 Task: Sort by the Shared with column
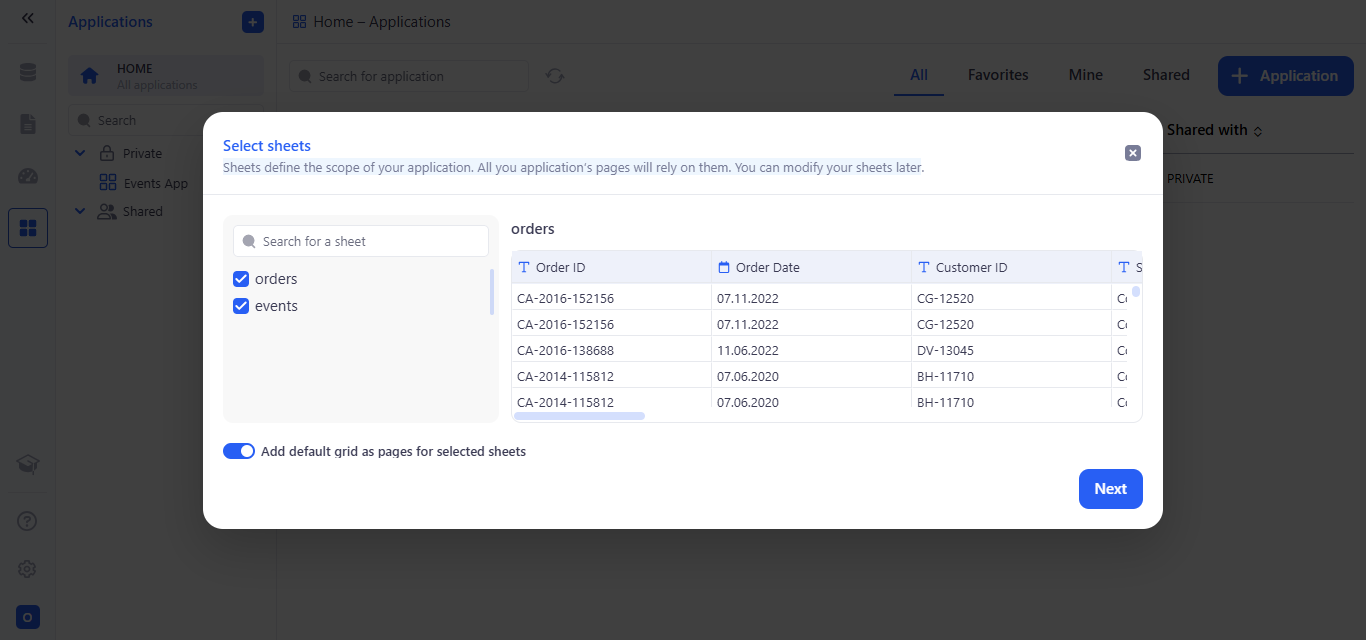[x=1214, y=130]
